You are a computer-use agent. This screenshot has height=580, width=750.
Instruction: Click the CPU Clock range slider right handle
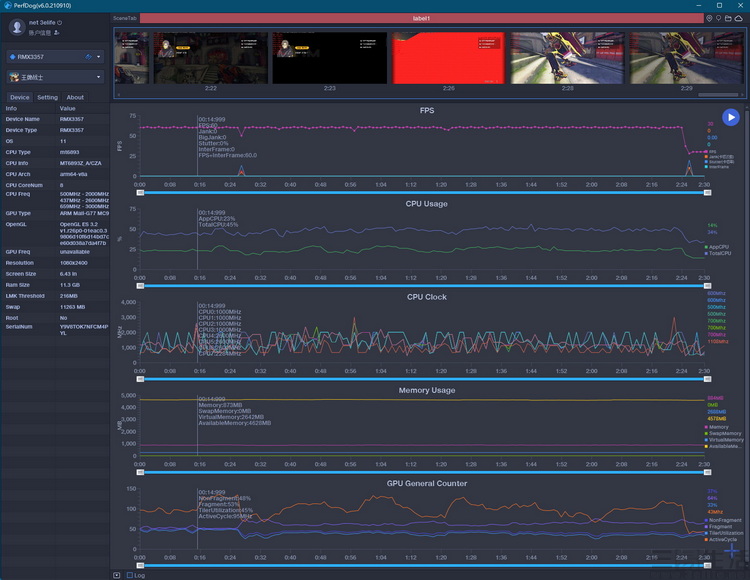point(707,379)
